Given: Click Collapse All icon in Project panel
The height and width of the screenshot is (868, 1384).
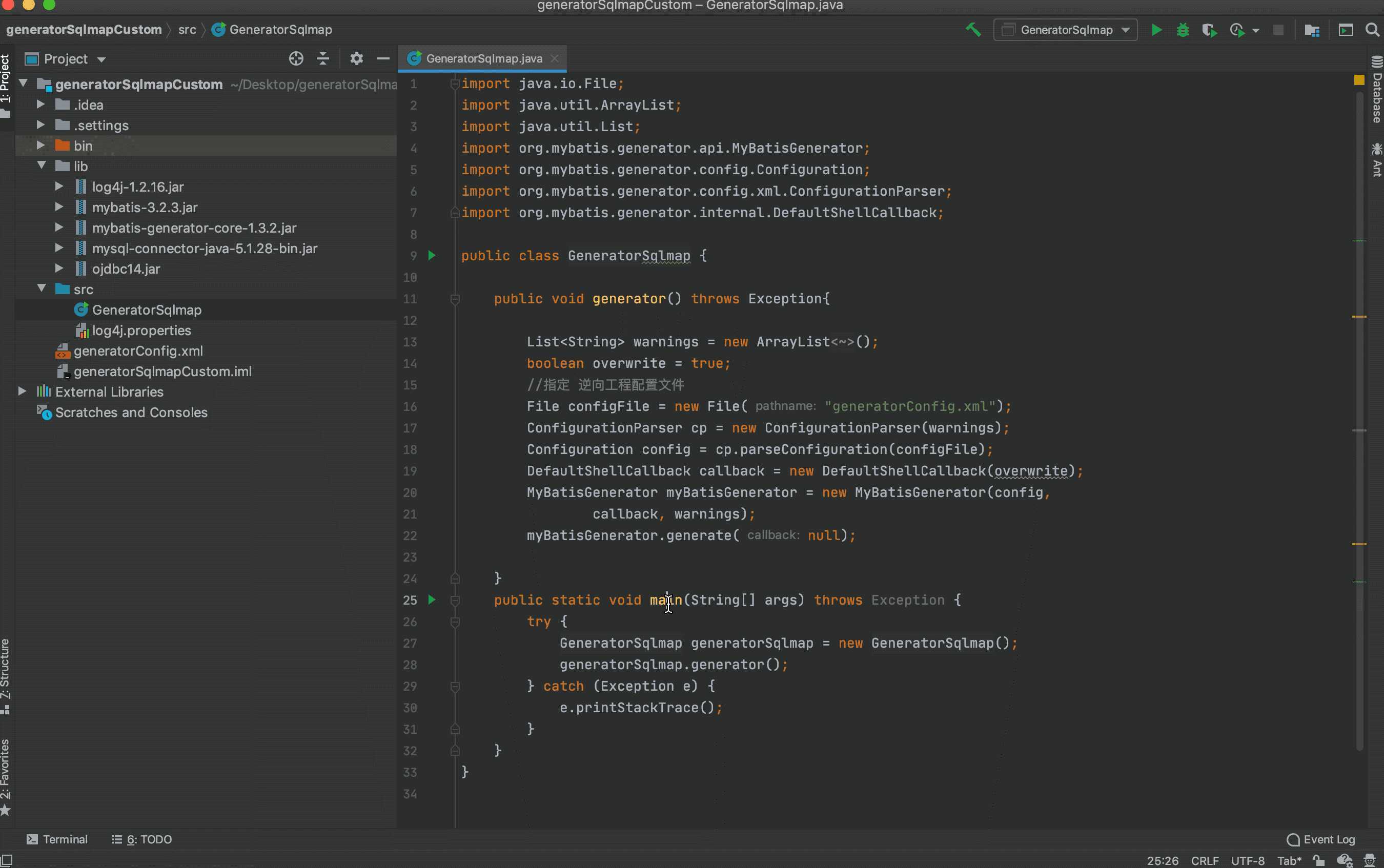Looking at the screenshot, I should coord(323,58).
